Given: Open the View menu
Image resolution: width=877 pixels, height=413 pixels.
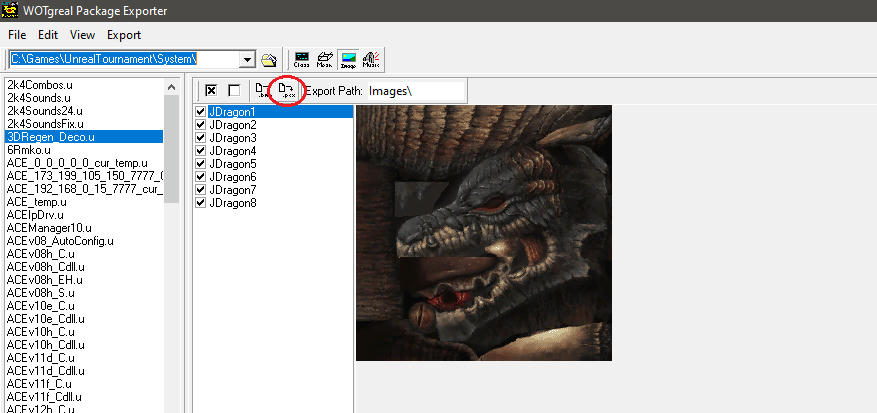Looking at the screenshot, I should point(82,35).
